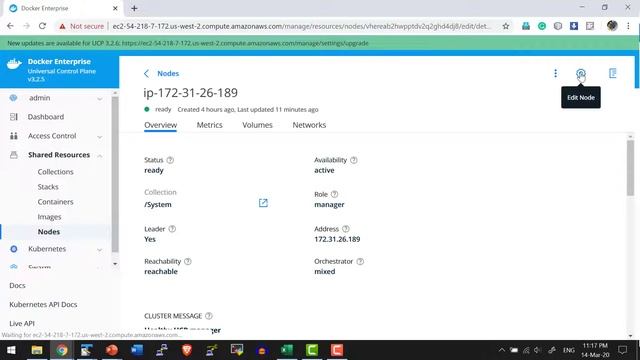Click the browser address bar URL
The width and height of the screenshot is (640, 360).
pos(302,26)
